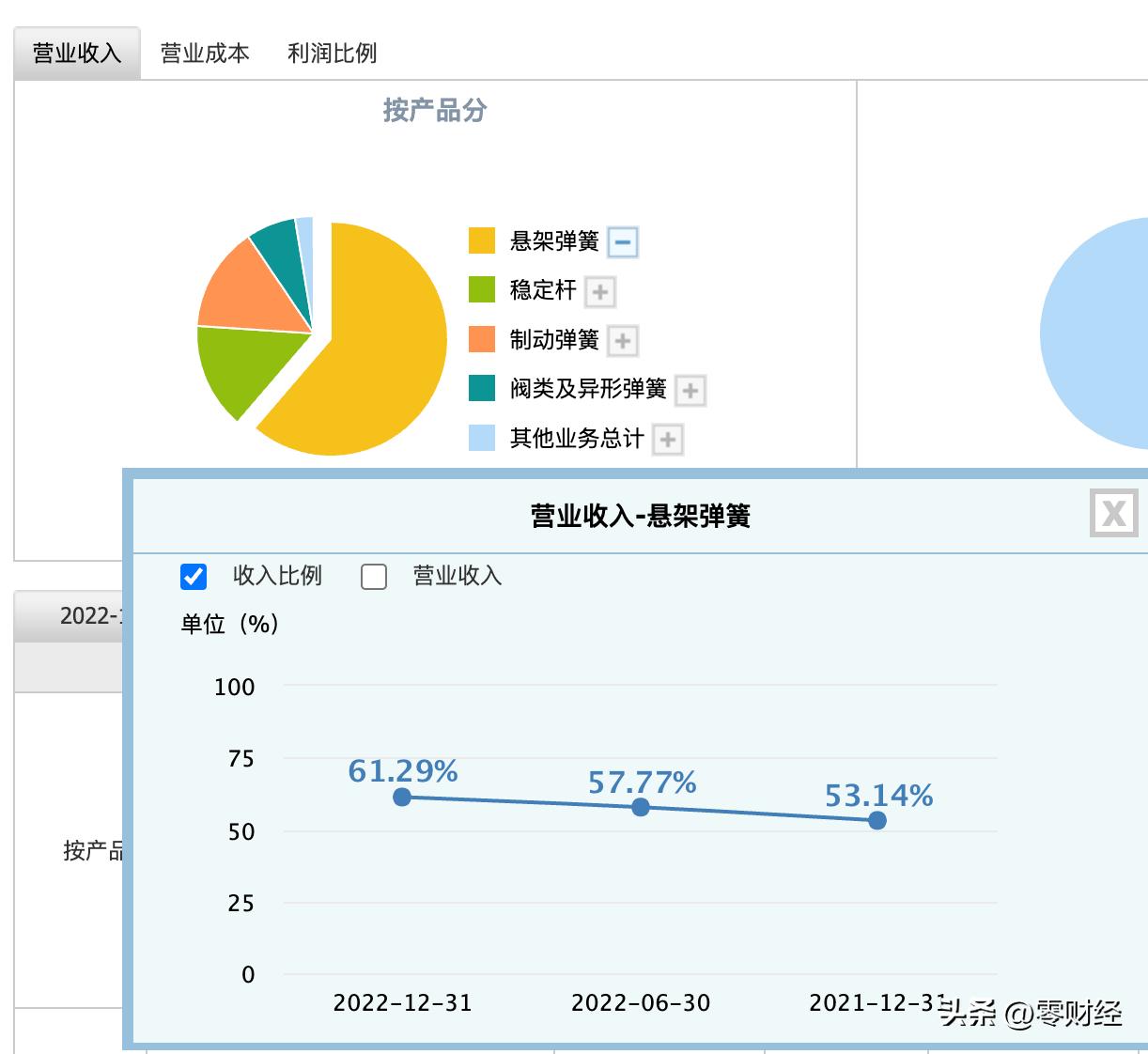Expand 稳定杆 using its plus icon
Screen dimensions: 1148x1054
tap(599, 291)
